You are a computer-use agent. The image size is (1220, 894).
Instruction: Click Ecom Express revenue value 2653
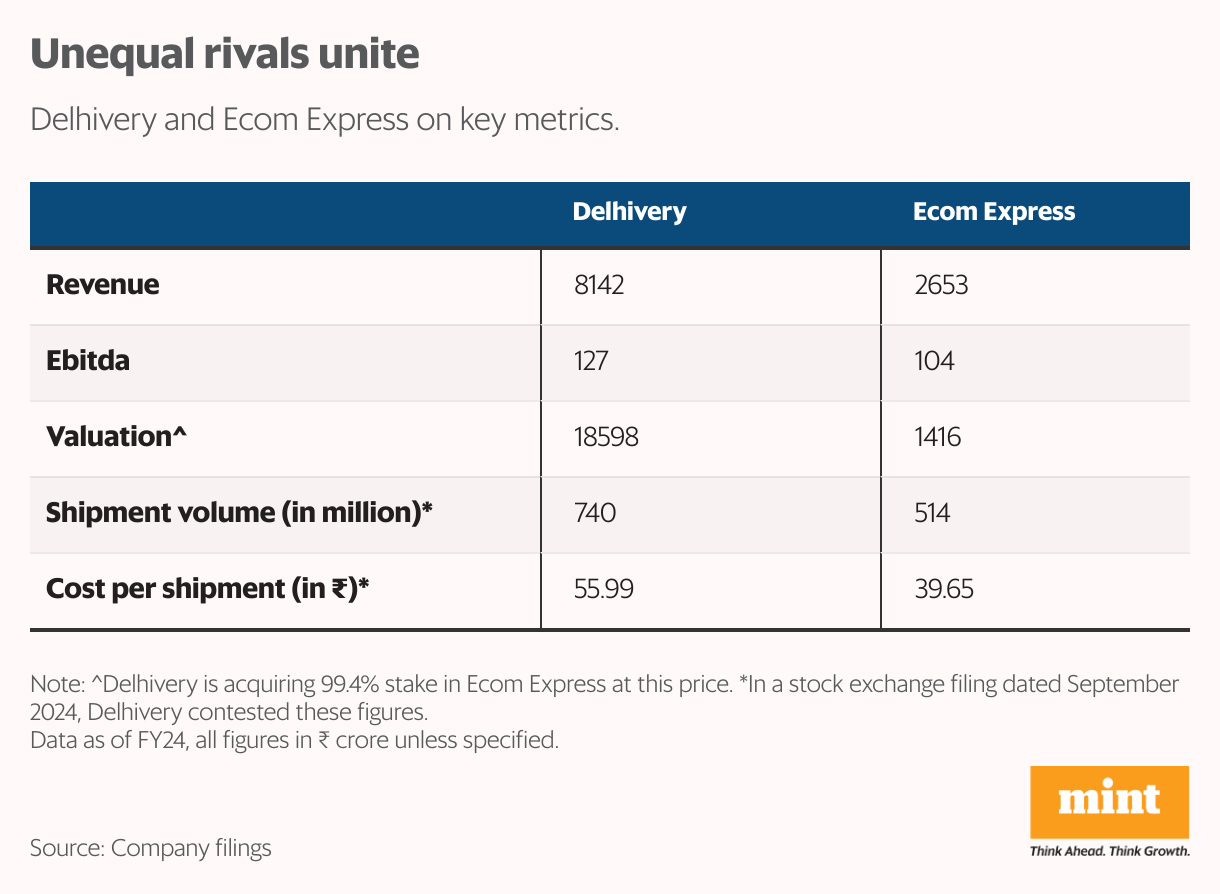(941, 285)
